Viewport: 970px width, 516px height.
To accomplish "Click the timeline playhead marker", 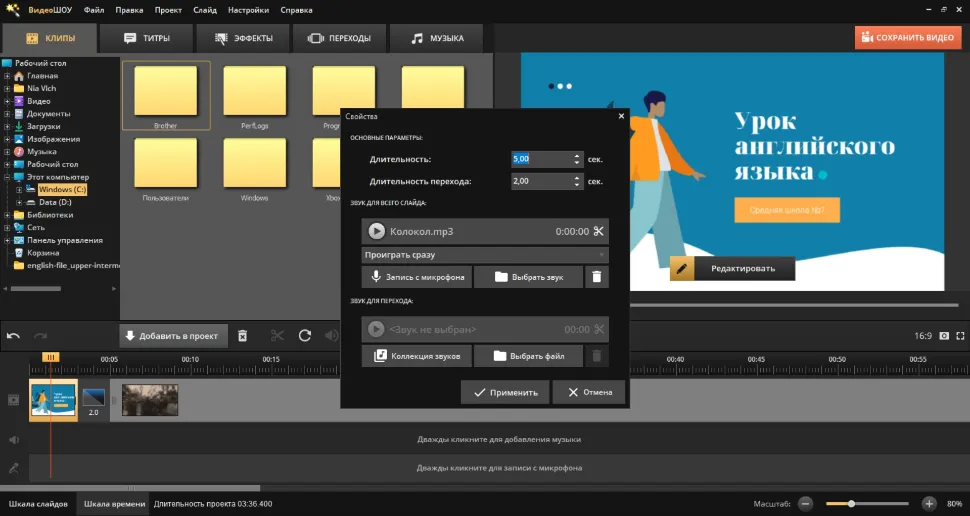I will point(51,357).
